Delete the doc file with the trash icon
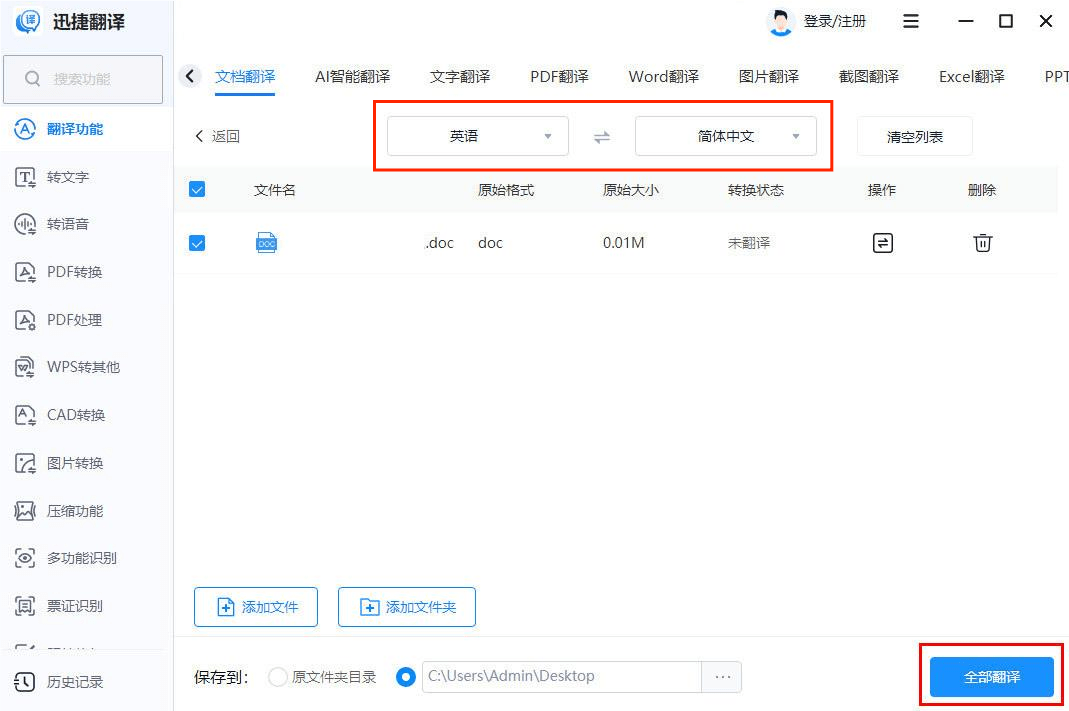The width and height of the screenshot is (1069, 711). [x=982, y=243]
